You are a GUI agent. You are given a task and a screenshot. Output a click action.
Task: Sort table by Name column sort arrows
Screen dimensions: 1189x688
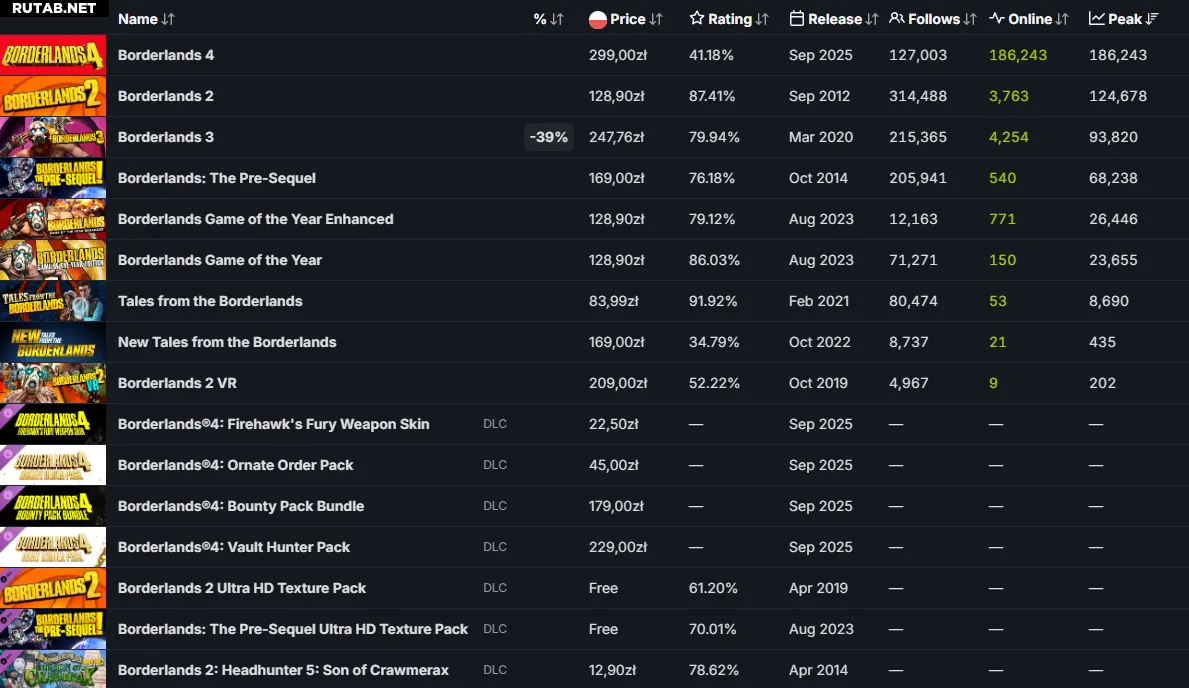pos(168,19)
